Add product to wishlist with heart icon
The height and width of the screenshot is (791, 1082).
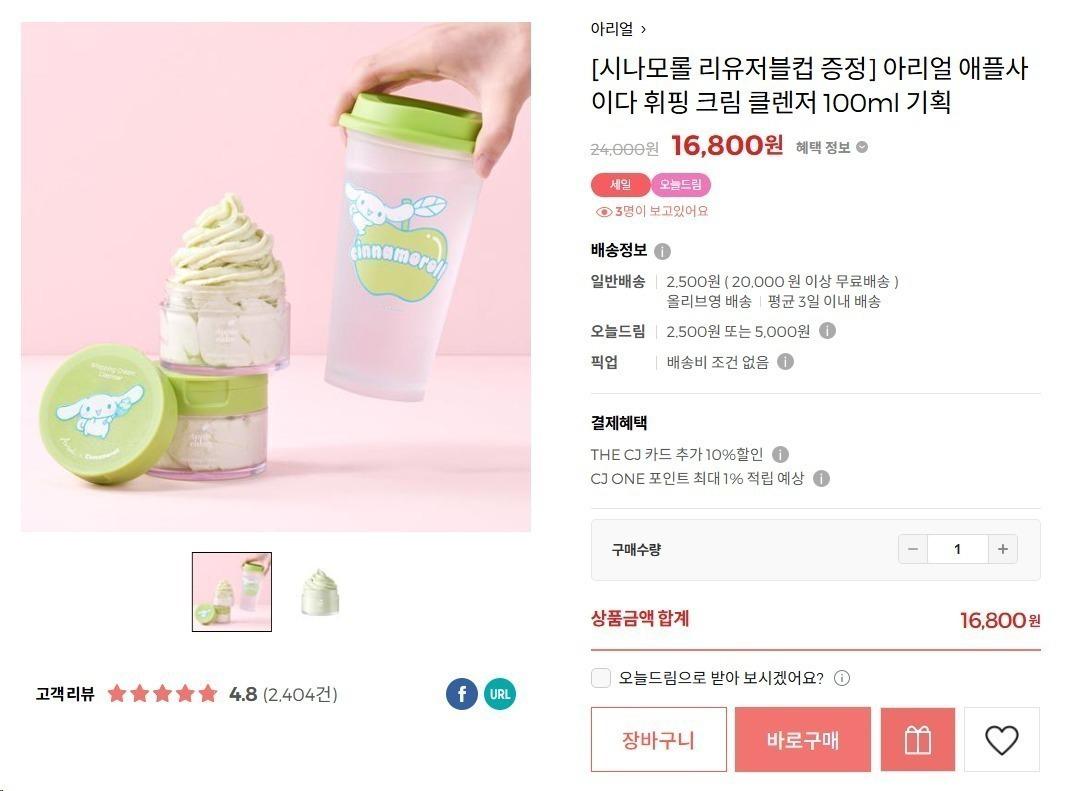click(x=1001, y=739)
